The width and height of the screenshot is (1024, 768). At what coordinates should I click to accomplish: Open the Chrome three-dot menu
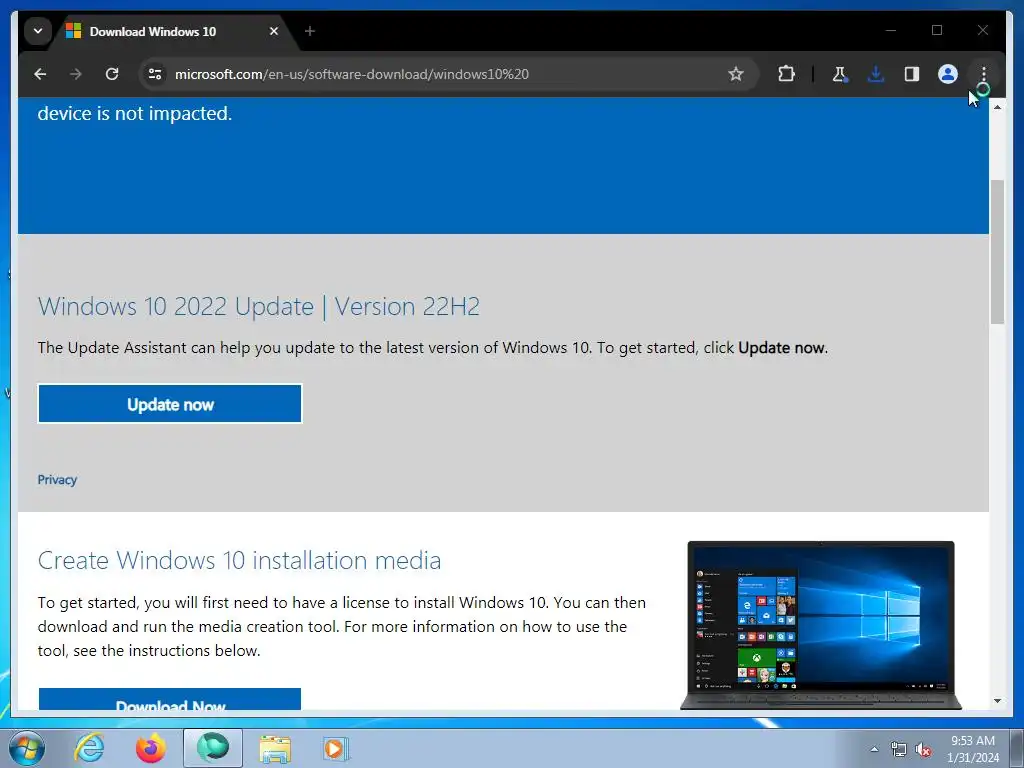[x=984, y=74]
